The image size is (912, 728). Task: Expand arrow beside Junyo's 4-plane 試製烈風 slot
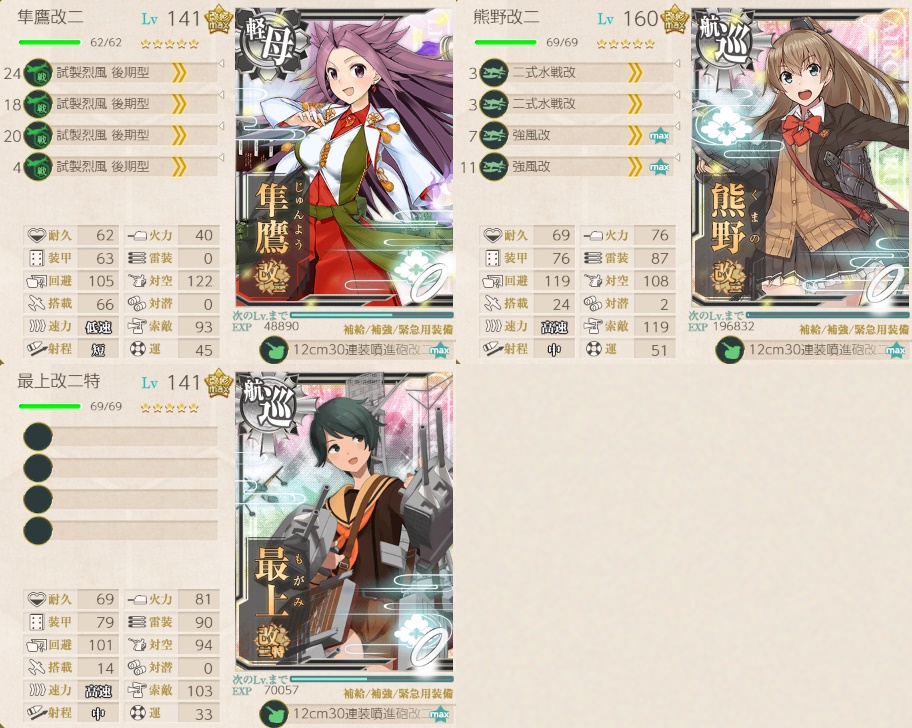pos(221,157)
